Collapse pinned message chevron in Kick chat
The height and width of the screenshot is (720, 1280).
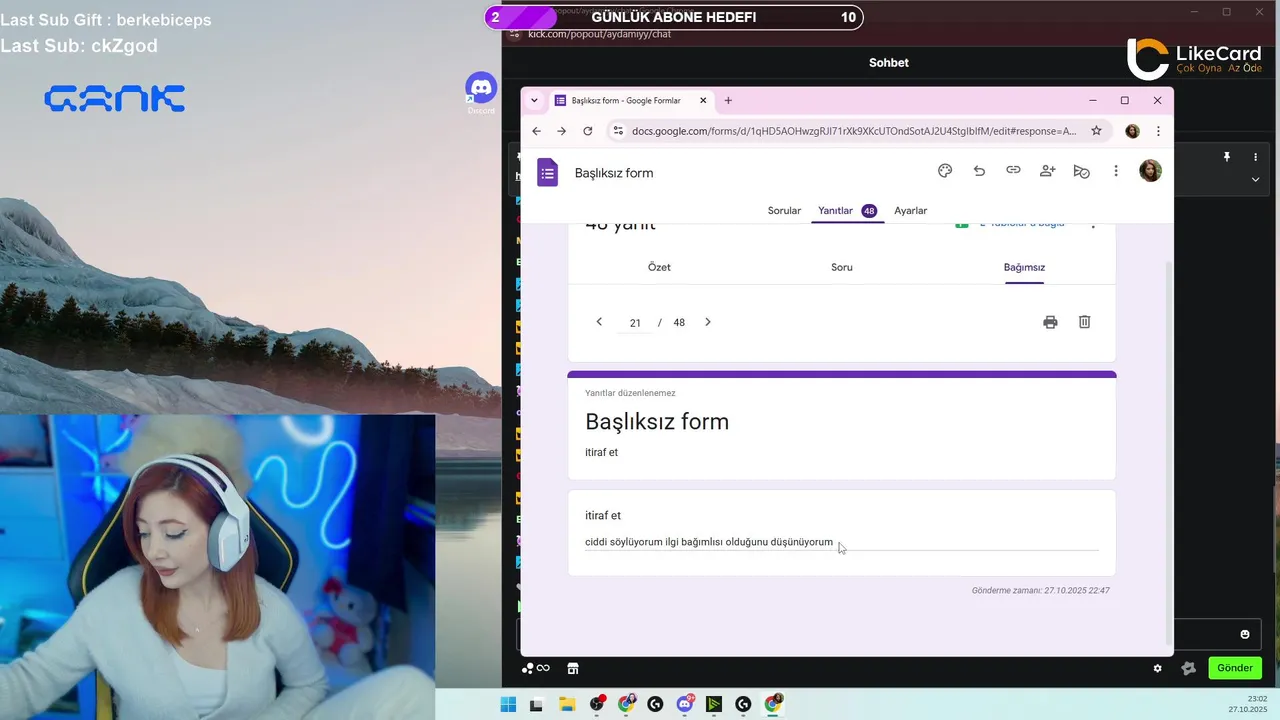(x=1255, y=179)
